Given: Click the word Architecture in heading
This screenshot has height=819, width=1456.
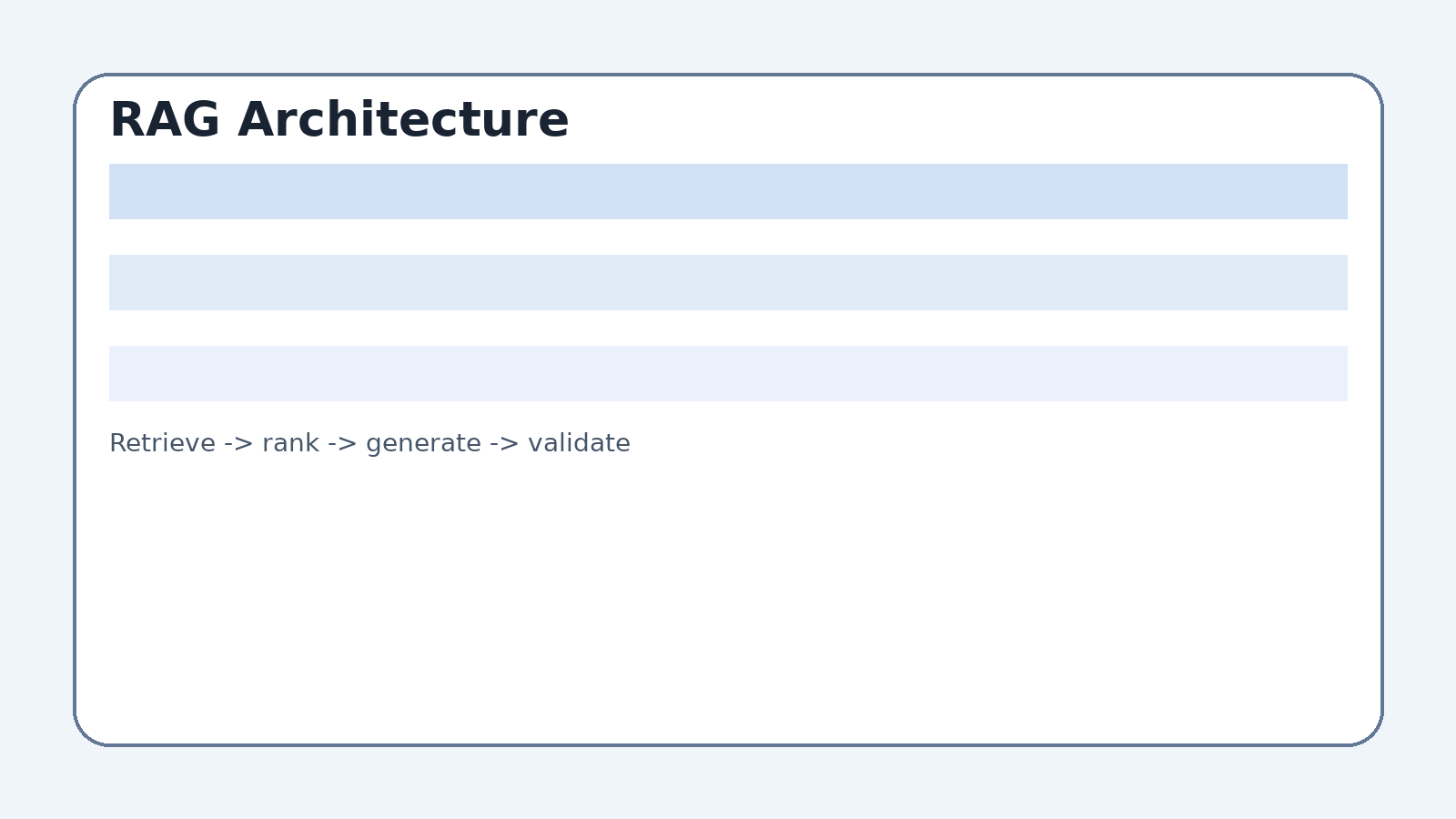Looking at the screenshot, I should (403, 120).
